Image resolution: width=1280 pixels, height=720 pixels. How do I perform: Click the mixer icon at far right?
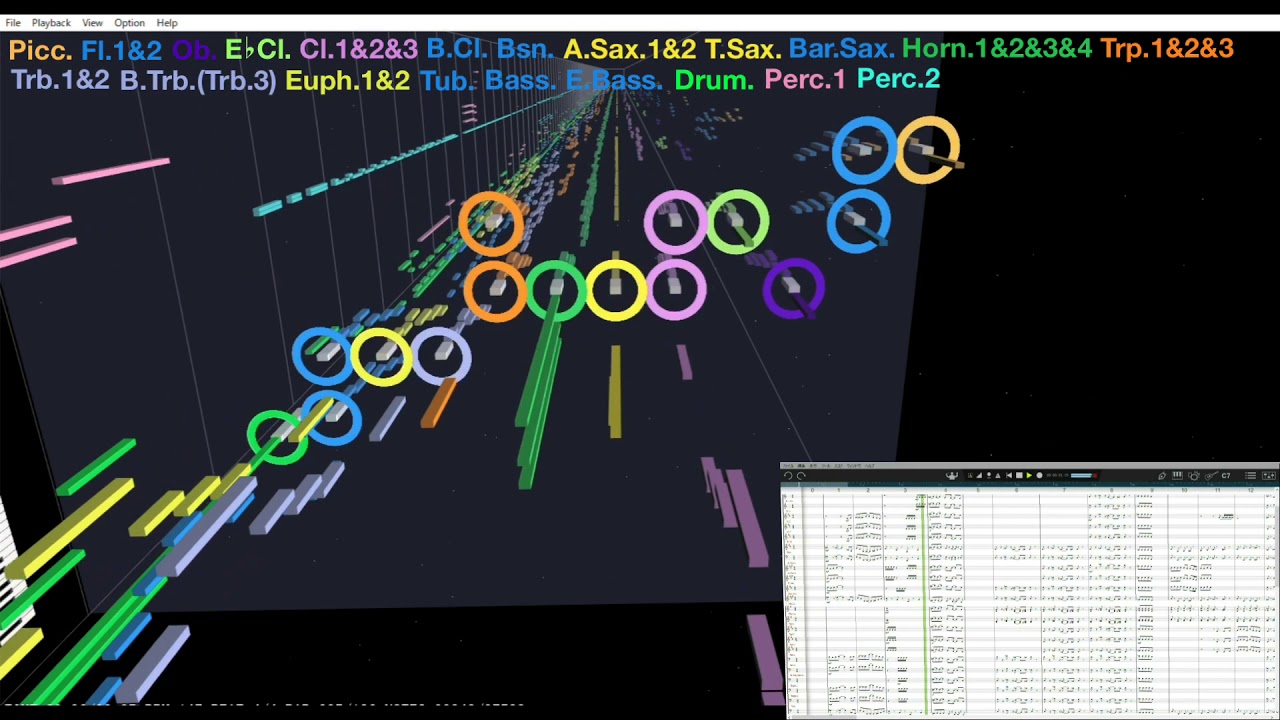click(1269, 476)
